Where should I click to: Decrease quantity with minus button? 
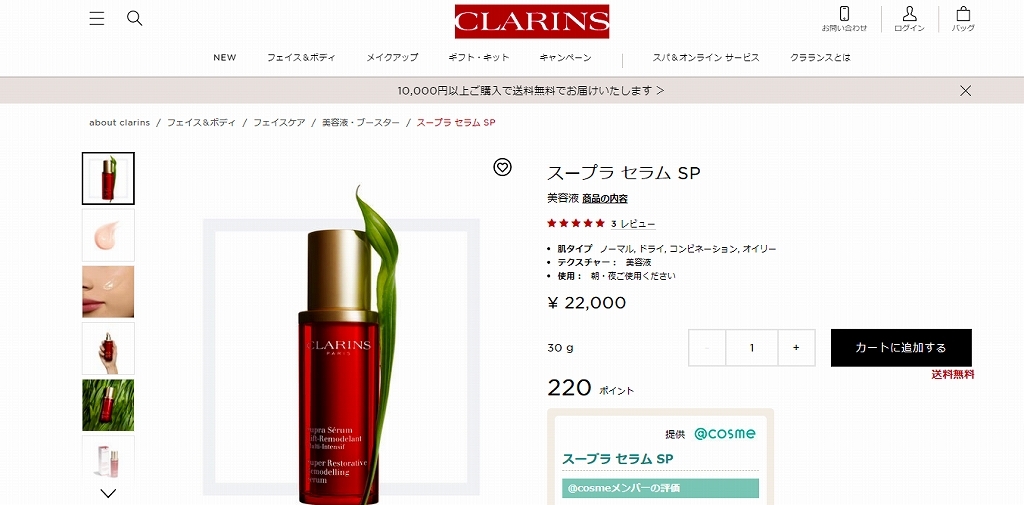click(707, 348)
